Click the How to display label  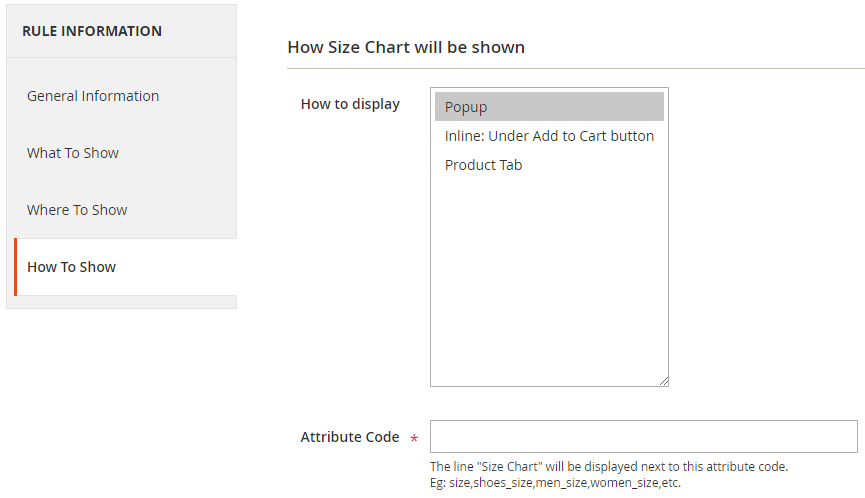pos(350,104)
